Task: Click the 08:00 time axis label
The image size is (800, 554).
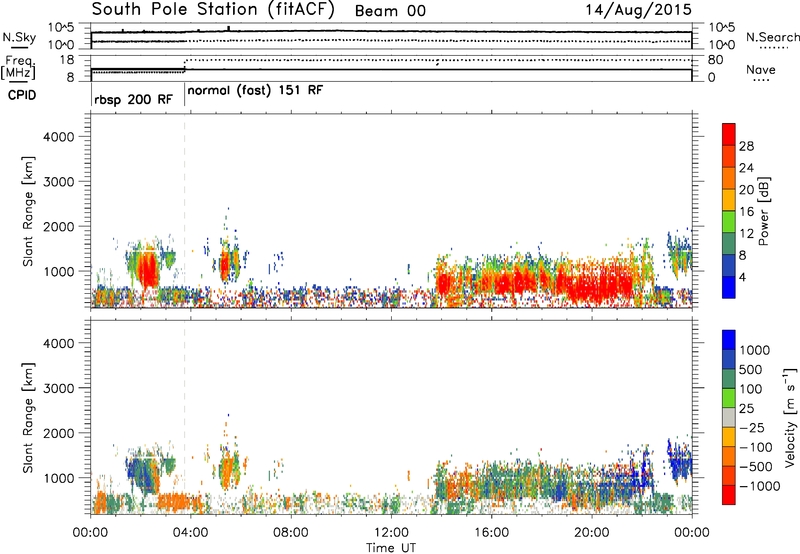Action: (x=291, y=533)
